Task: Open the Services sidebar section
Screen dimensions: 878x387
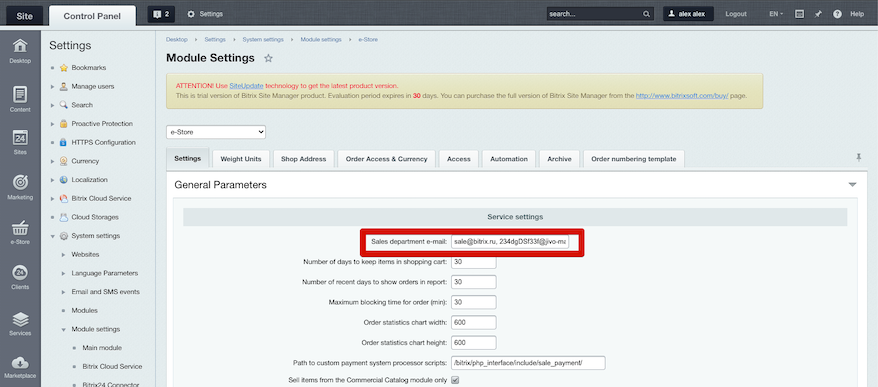Action: [x=20, y=323]
